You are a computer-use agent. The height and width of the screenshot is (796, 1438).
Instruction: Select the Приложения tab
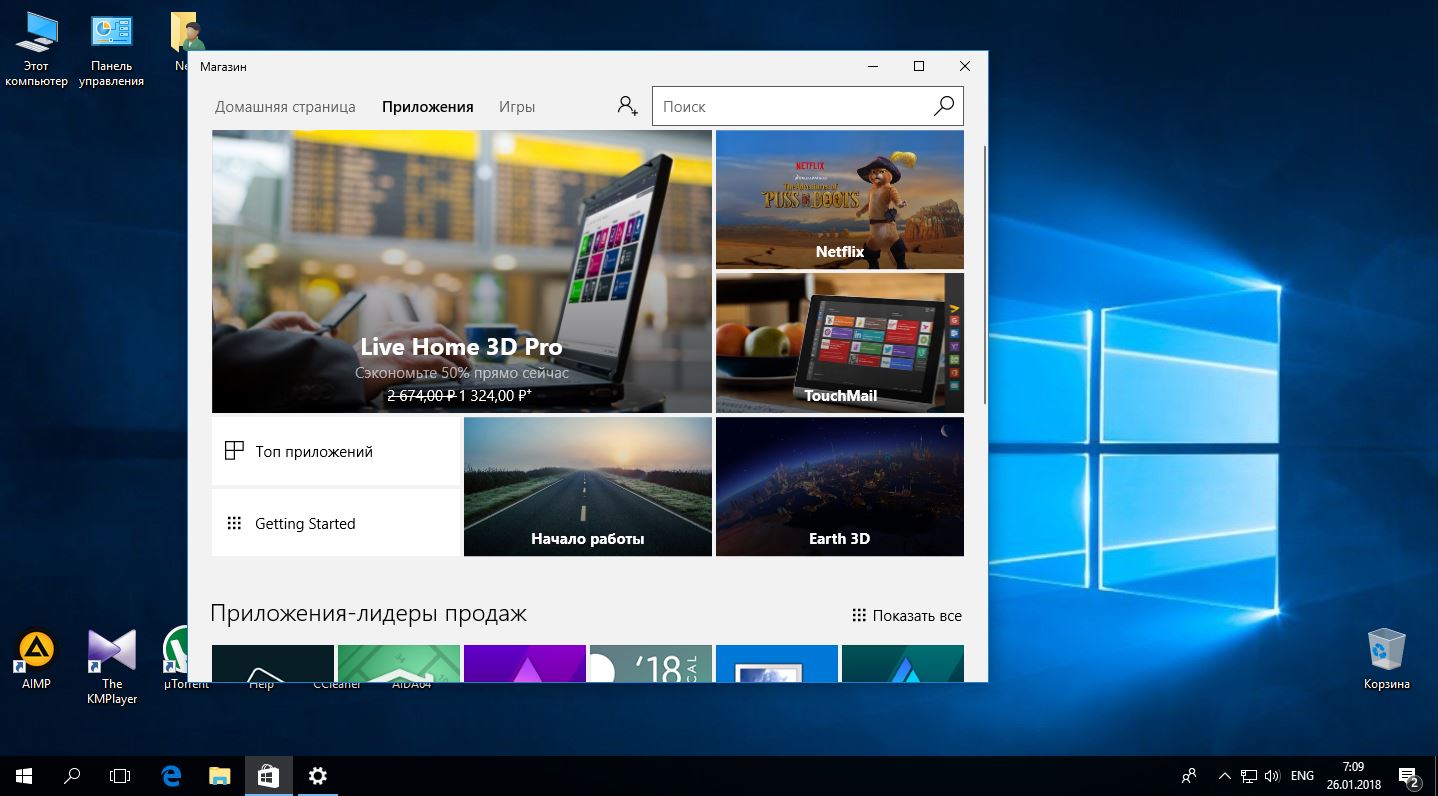(428, 106)
